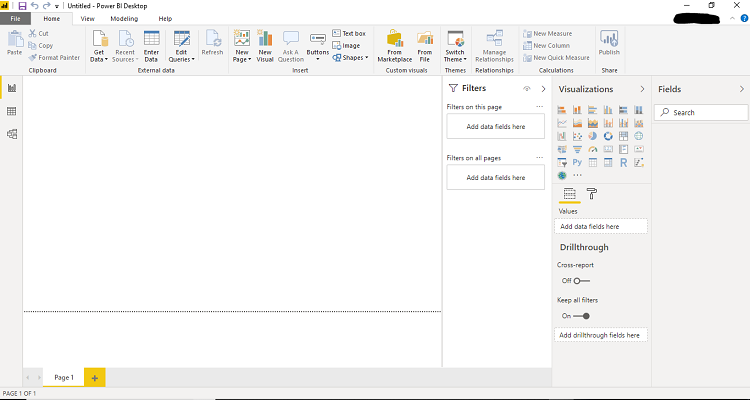Select the clustered column chart visual
The image size is (750, 400).
pos(608,110)
